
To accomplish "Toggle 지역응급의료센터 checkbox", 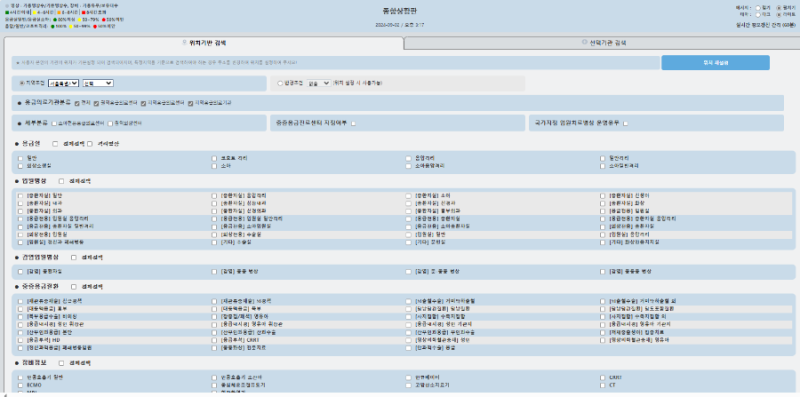I will click(143, 103).
